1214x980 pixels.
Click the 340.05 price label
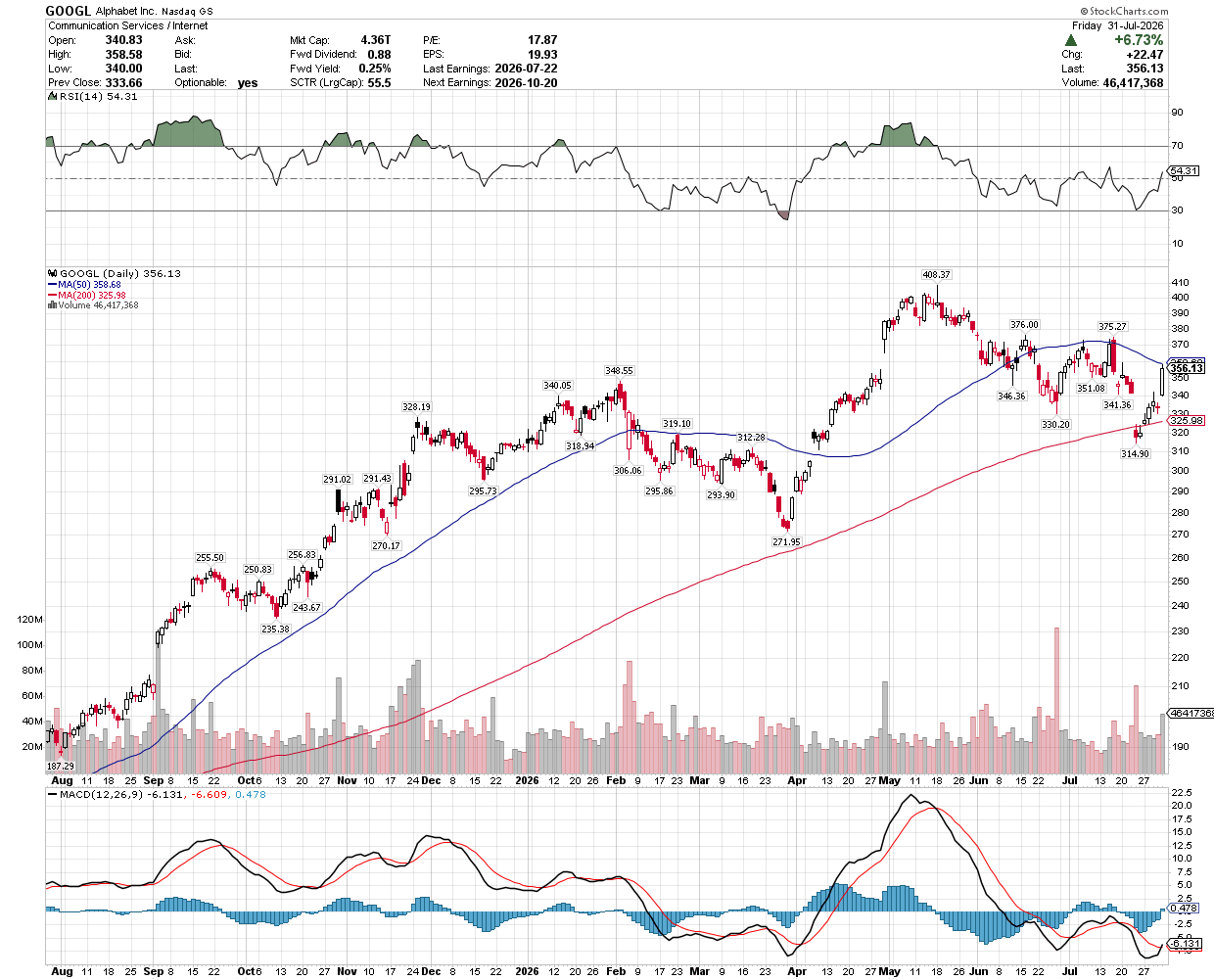(557, 386)
